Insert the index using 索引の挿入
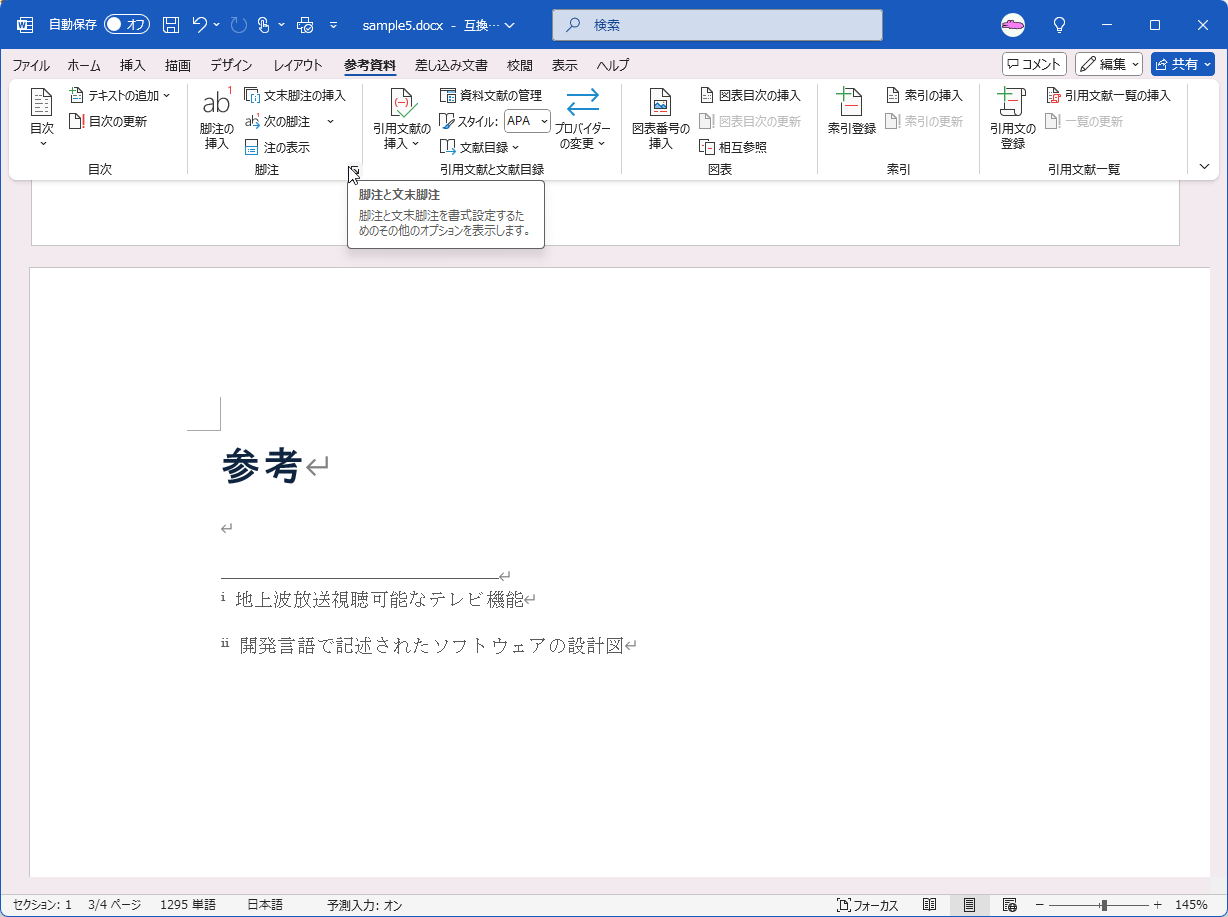1228x917 pixels. 925,95
